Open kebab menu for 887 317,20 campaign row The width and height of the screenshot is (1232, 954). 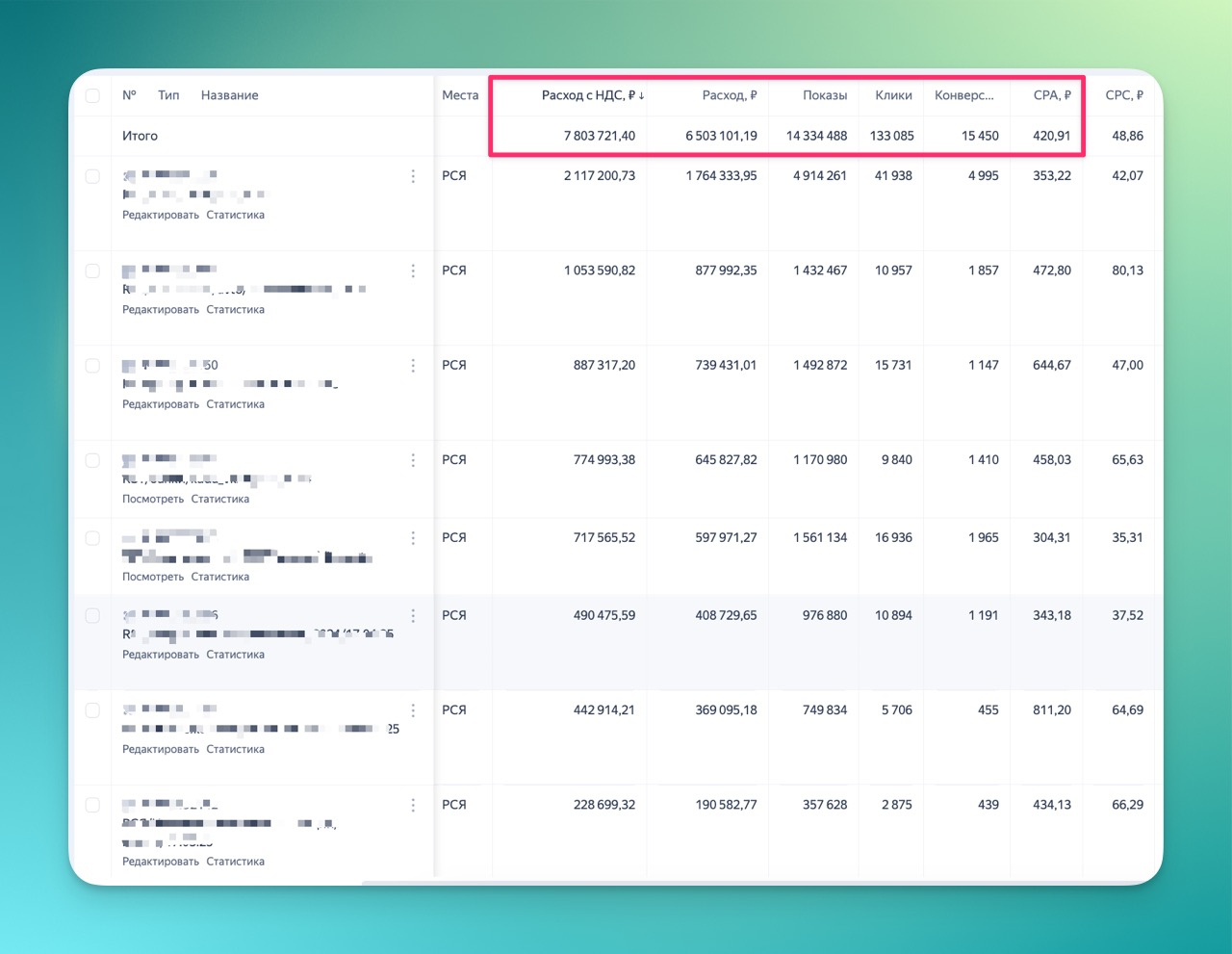(x=413, y=366)
